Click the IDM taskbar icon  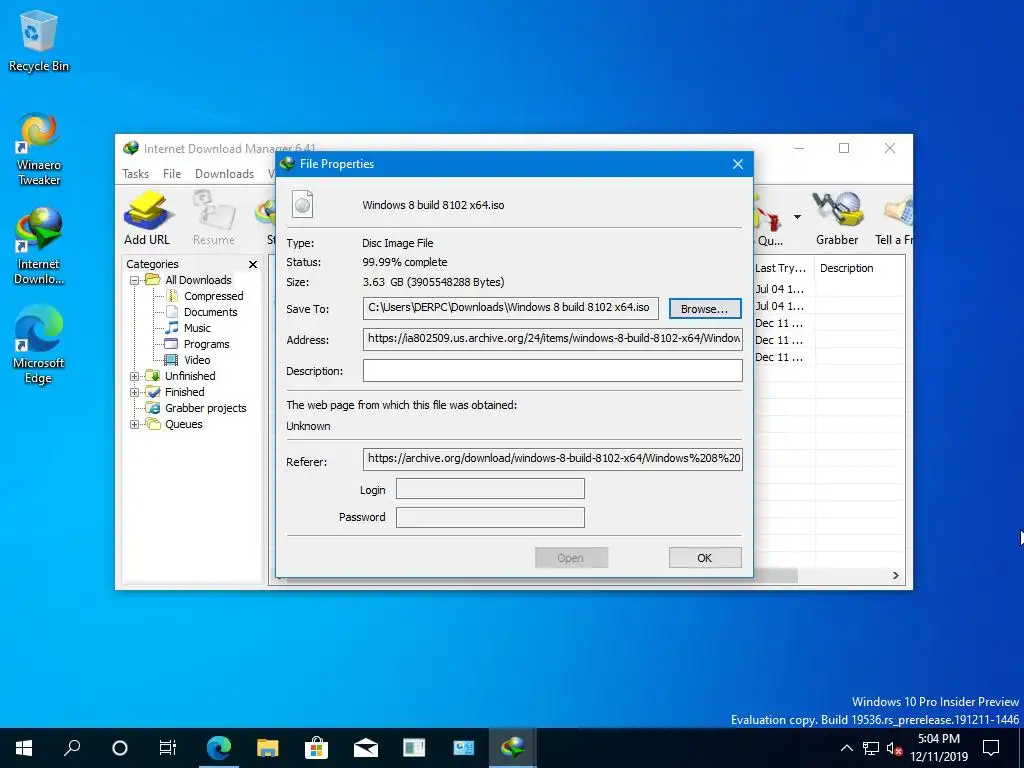click(x=513, y=748)
